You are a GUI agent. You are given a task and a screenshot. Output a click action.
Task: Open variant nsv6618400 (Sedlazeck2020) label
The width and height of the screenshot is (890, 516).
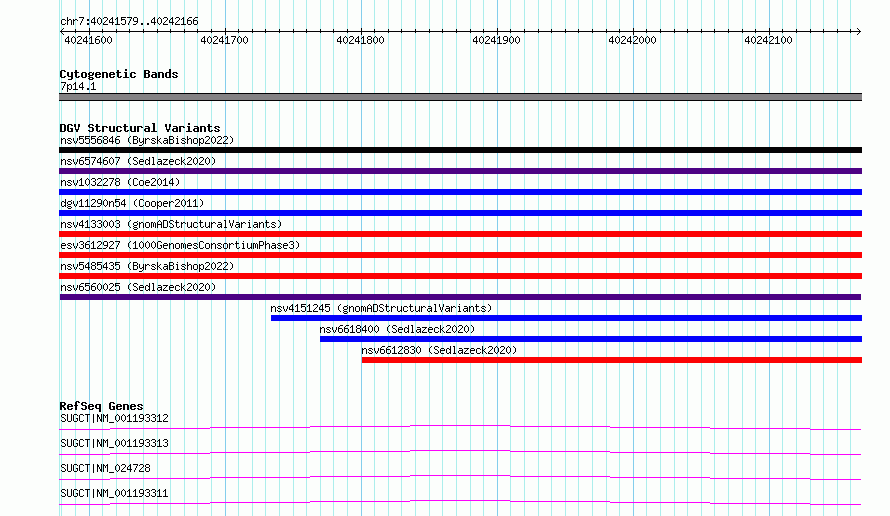(x=397, y=329)
